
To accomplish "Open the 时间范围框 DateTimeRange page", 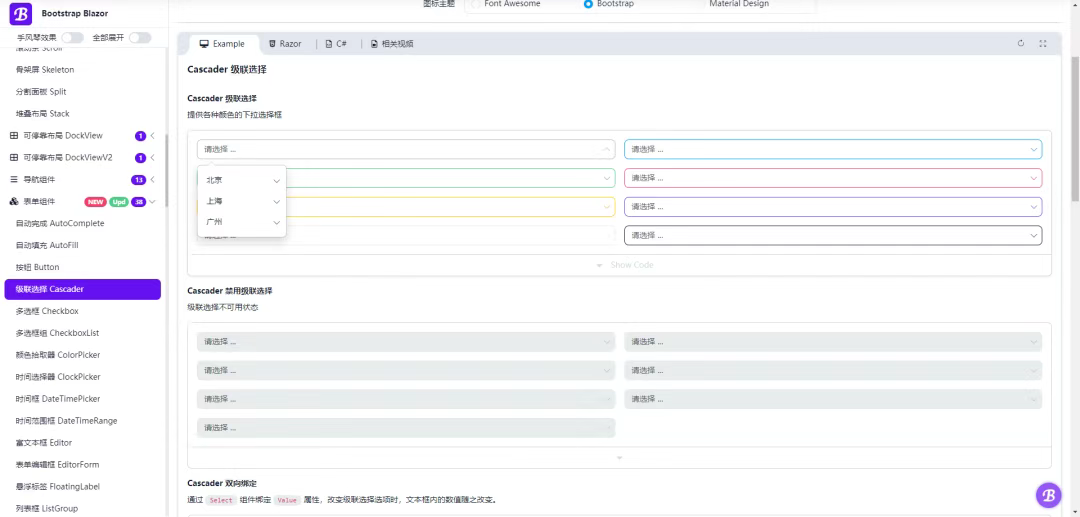I will 66,421.
